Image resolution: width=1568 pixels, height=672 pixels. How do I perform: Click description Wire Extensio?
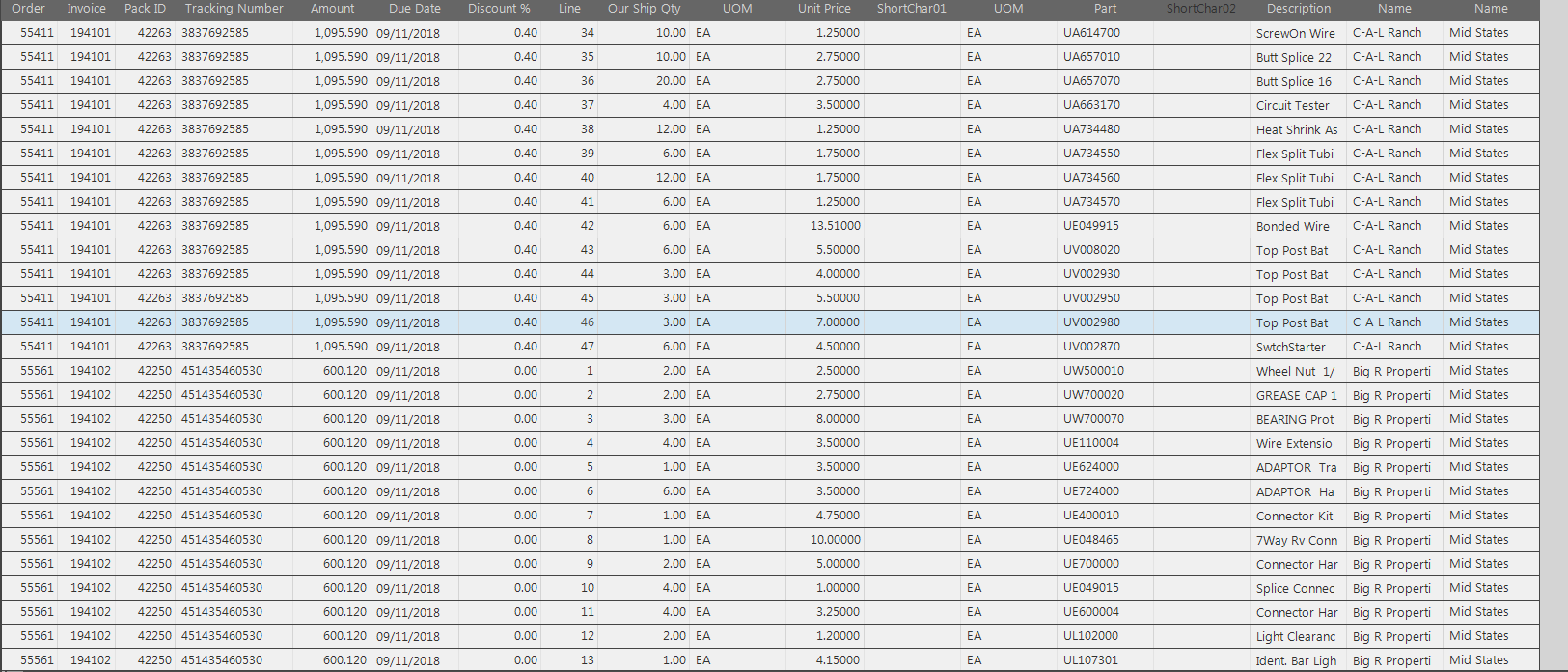click(1294, 443)
